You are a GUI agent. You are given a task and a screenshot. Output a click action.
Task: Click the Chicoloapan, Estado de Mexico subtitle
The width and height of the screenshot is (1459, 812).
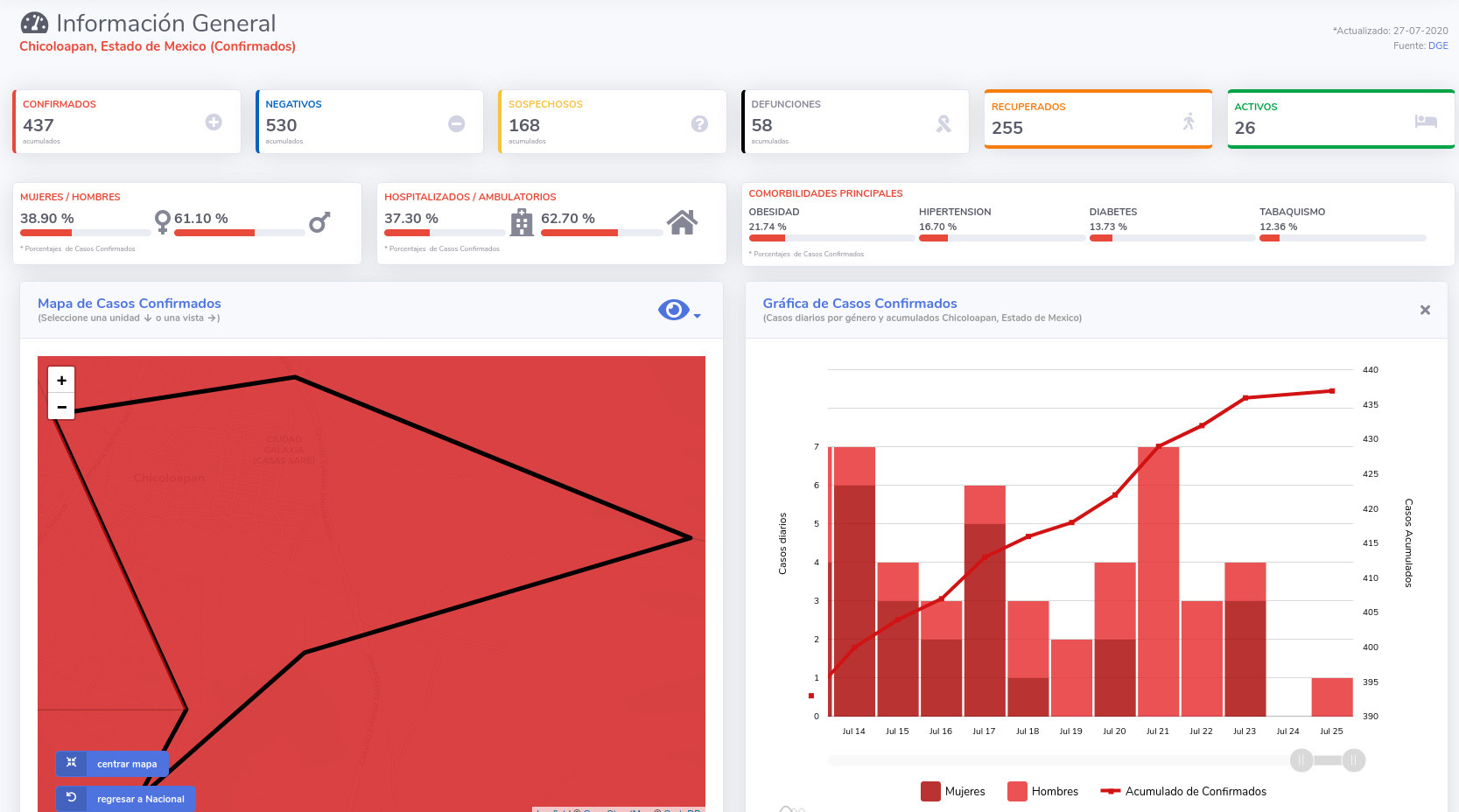(158, 46)
